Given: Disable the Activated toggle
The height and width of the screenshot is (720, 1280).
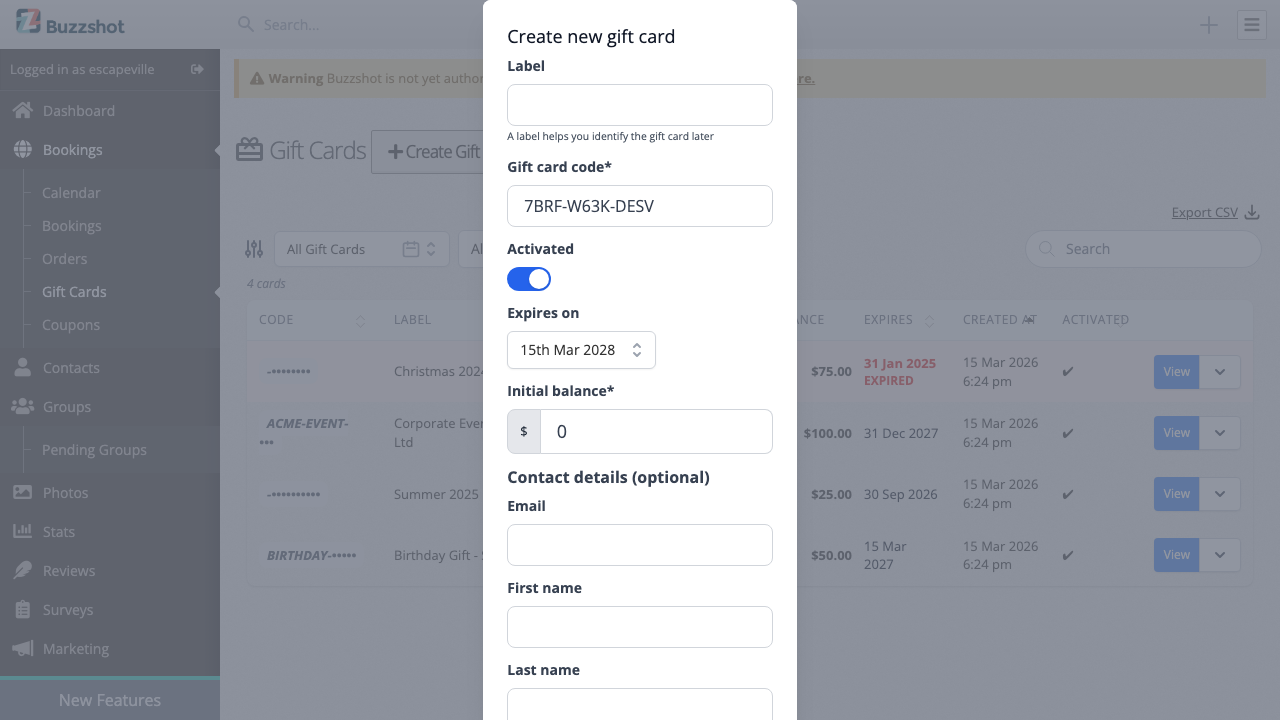Looking at the screenshot, I should 529,278.
